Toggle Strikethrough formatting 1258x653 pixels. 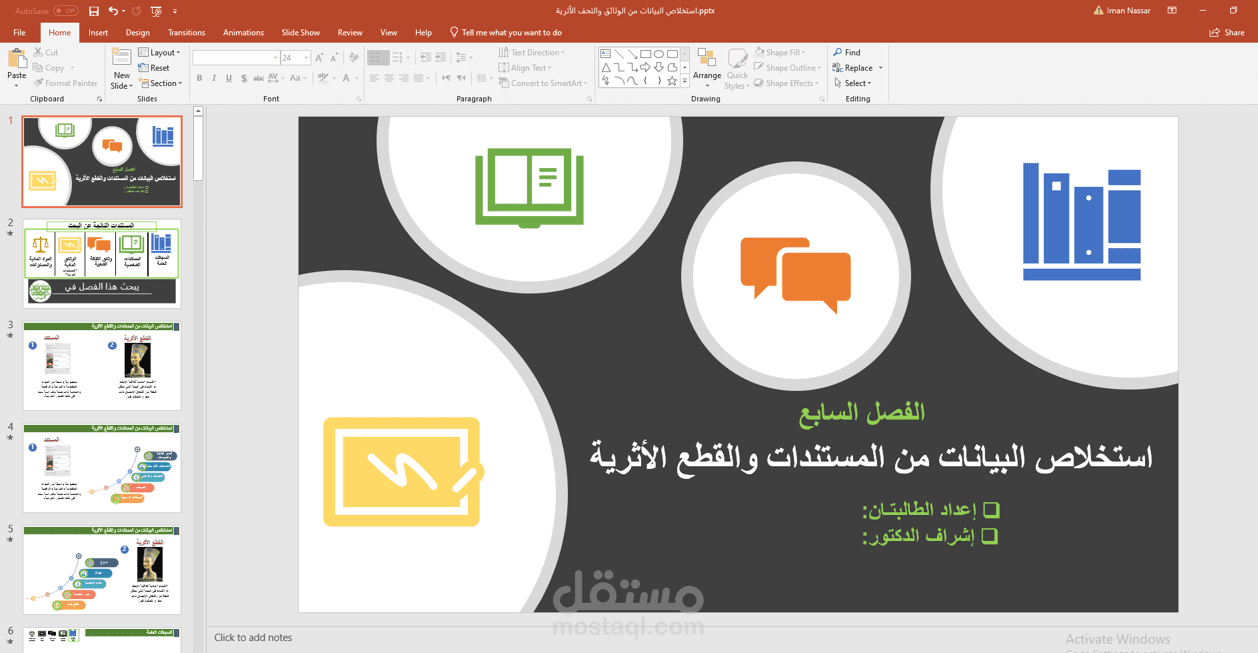click(258, 78)
